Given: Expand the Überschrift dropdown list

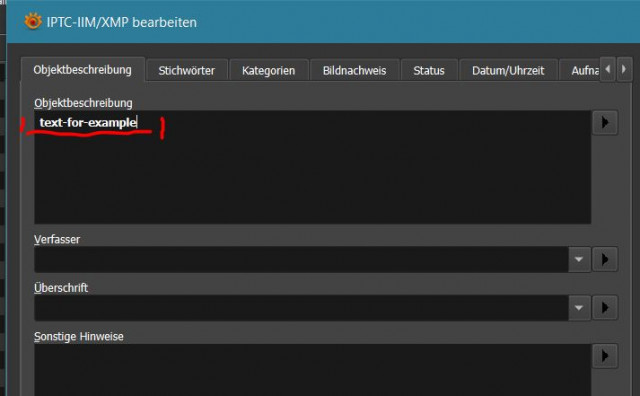Looking at the screenshot, I should 579,307.
